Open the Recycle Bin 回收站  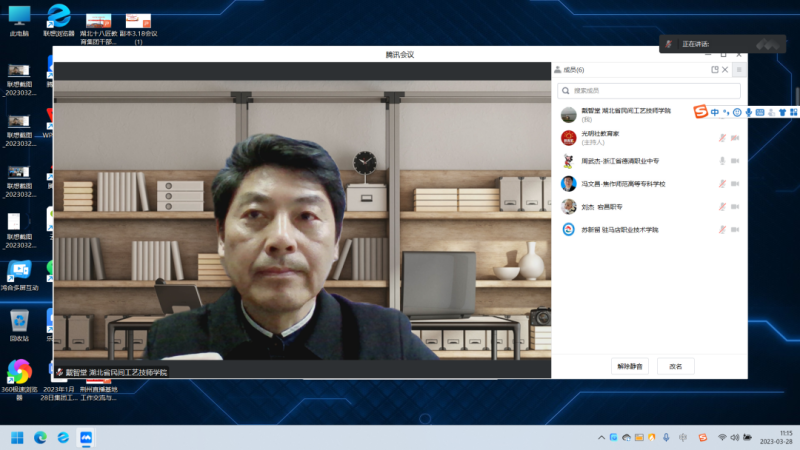coord(19,325)
